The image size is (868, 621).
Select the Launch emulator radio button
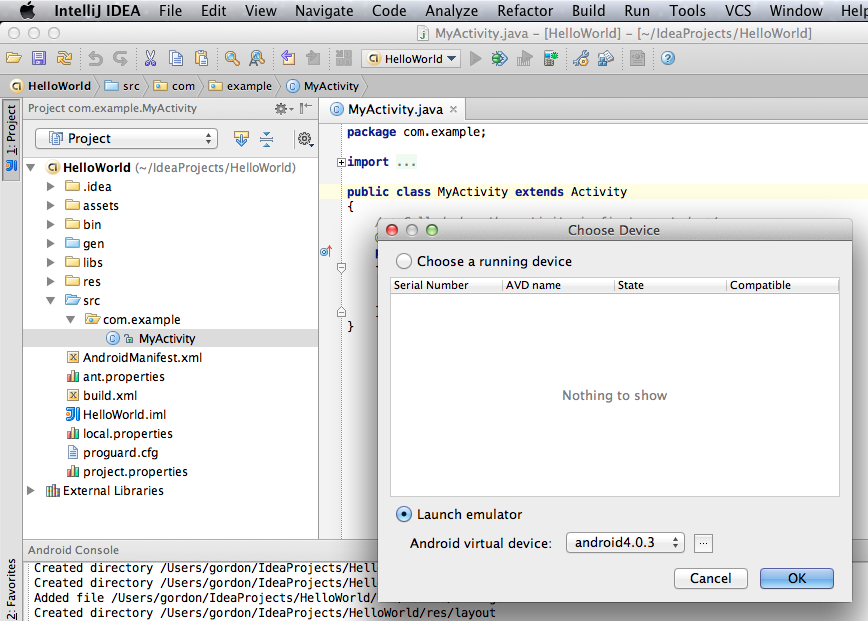point(404,514)
